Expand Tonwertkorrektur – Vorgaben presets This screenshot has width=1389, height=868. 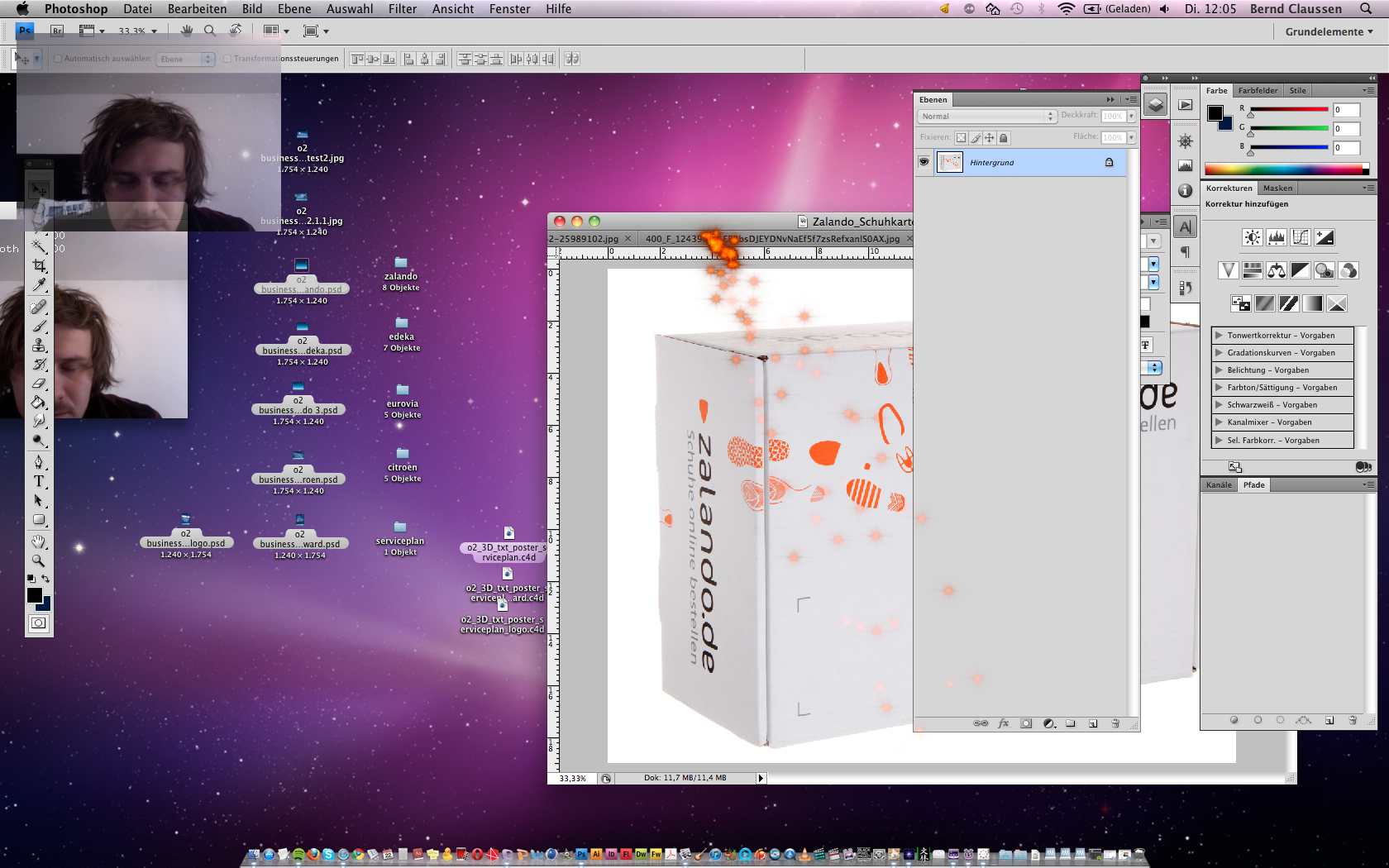[x=1219, y=336]
